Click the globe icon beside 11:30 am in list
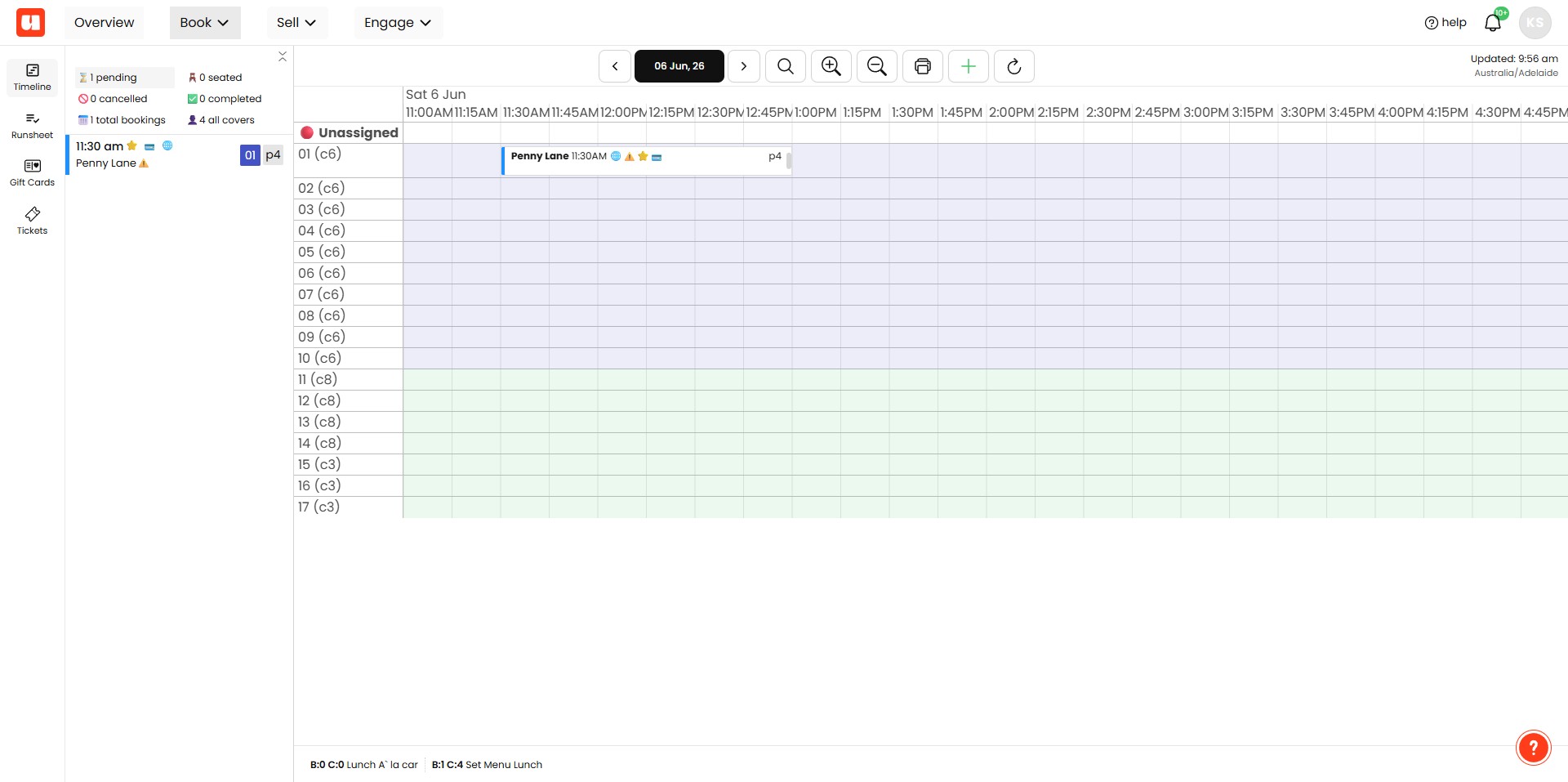1568x782 pixels. click(x=167, y=145)
